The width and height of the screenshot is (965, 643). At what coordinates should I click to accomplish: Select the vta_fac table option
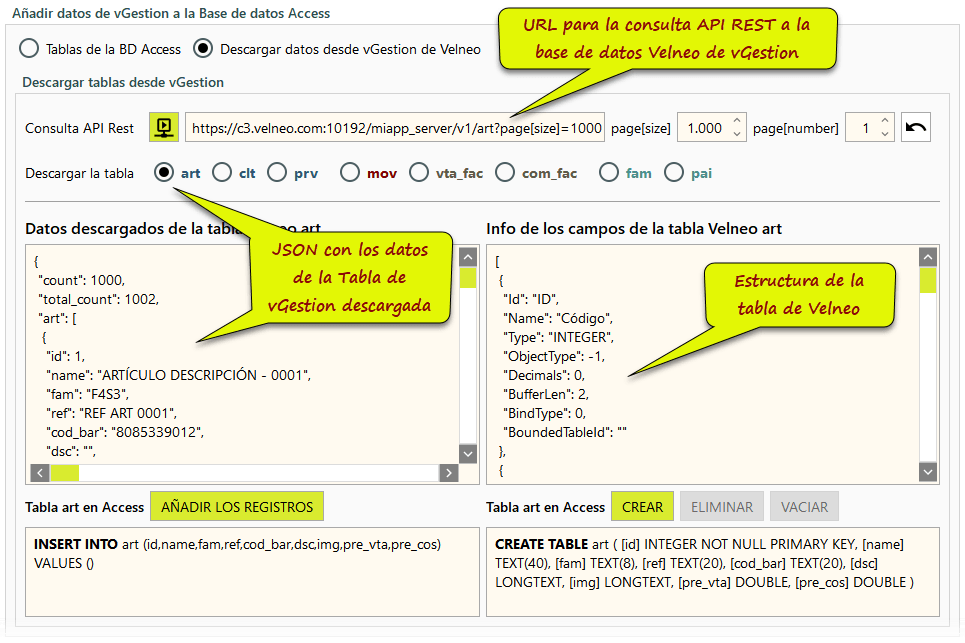419,173
